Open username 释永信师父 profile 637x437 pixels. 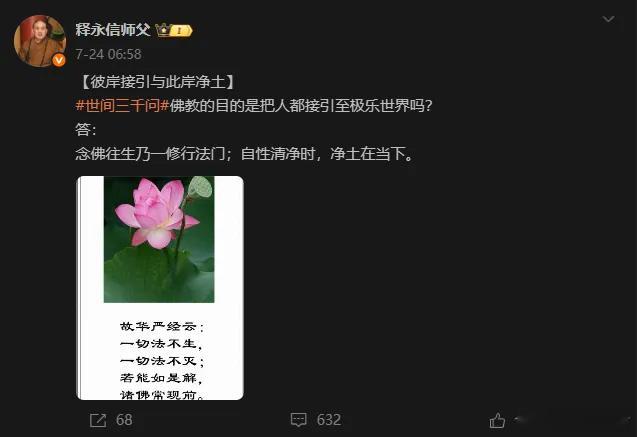pos(113,30)
